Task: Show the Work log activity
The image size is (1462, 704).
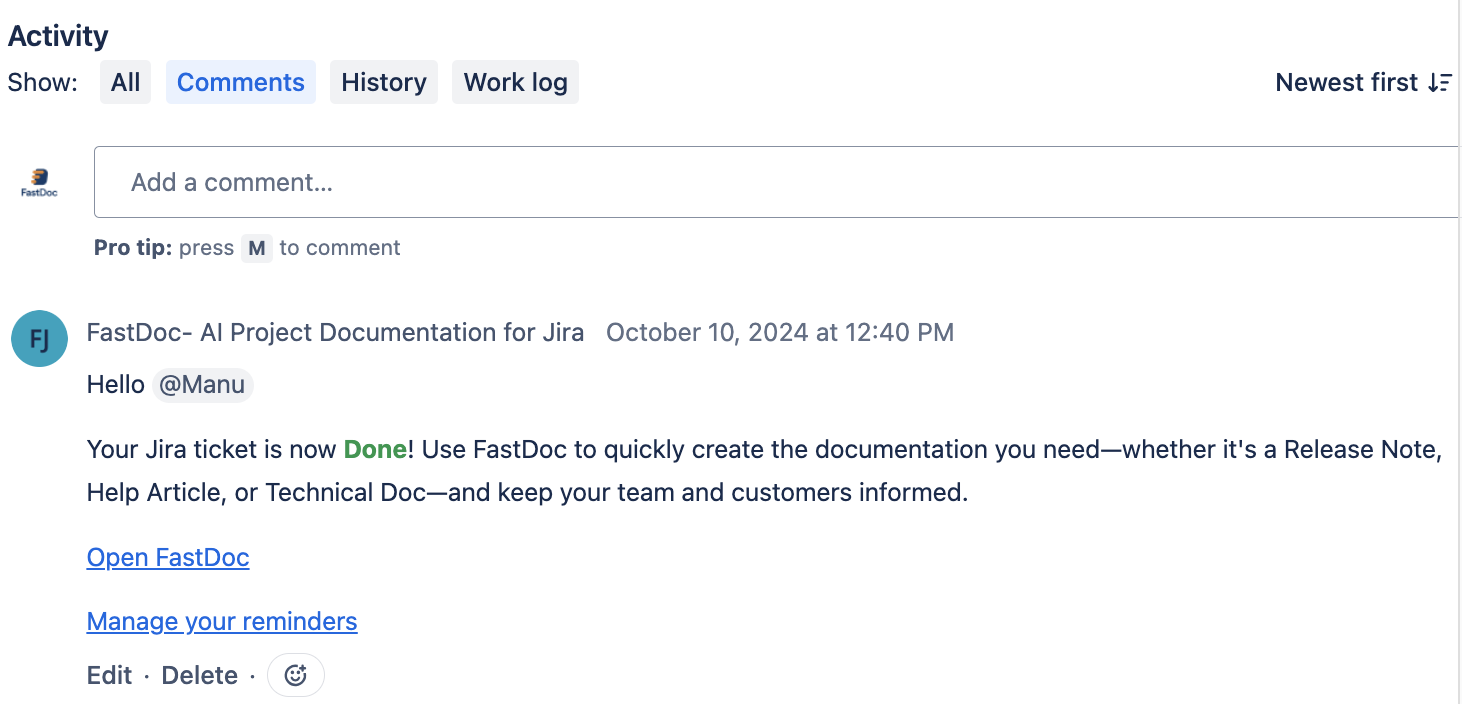Action: (x=515, y=82)
